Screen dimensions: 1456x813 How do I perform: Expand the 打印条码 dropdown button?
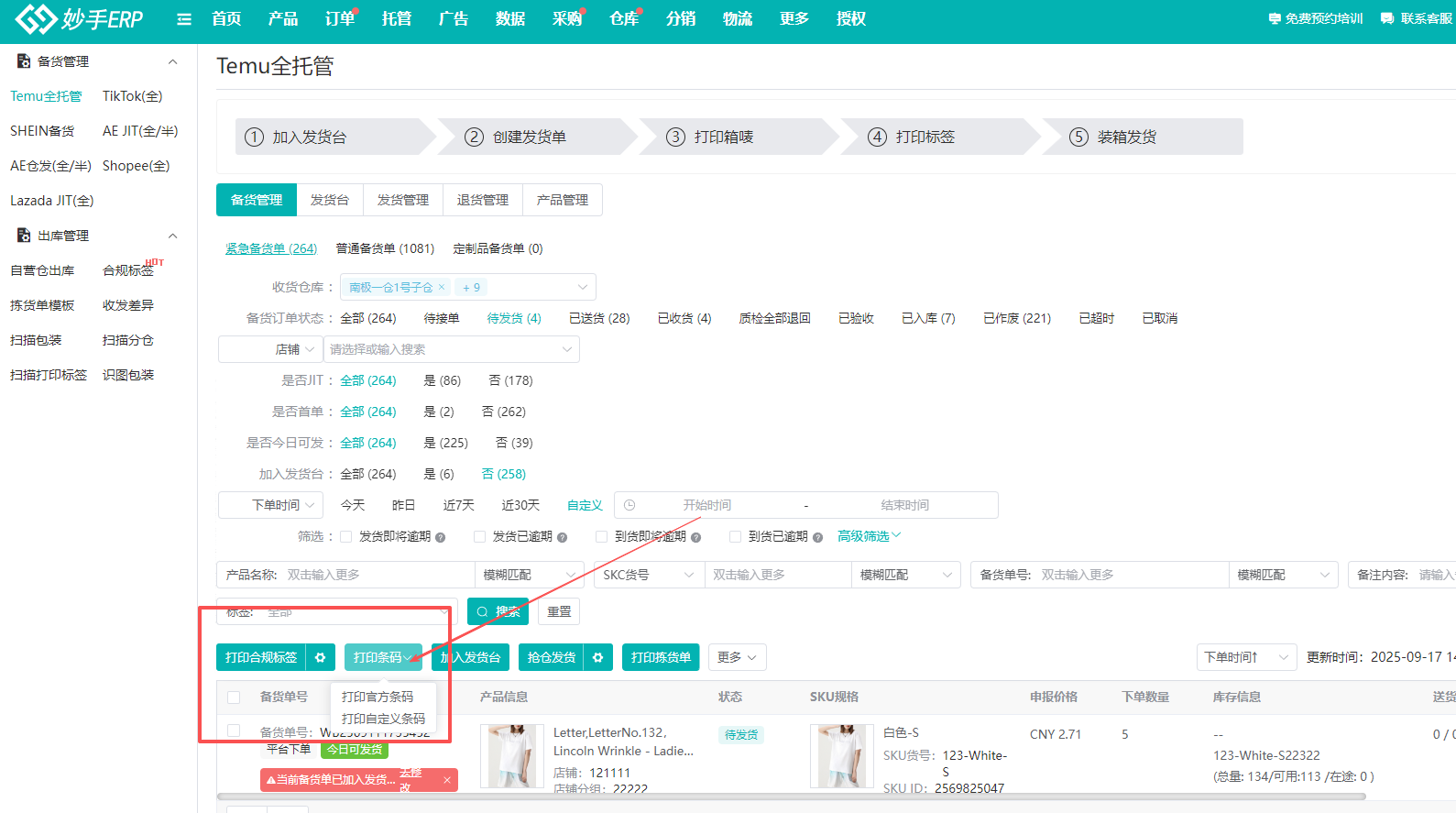pyautogui.click(x=383, y=657)
